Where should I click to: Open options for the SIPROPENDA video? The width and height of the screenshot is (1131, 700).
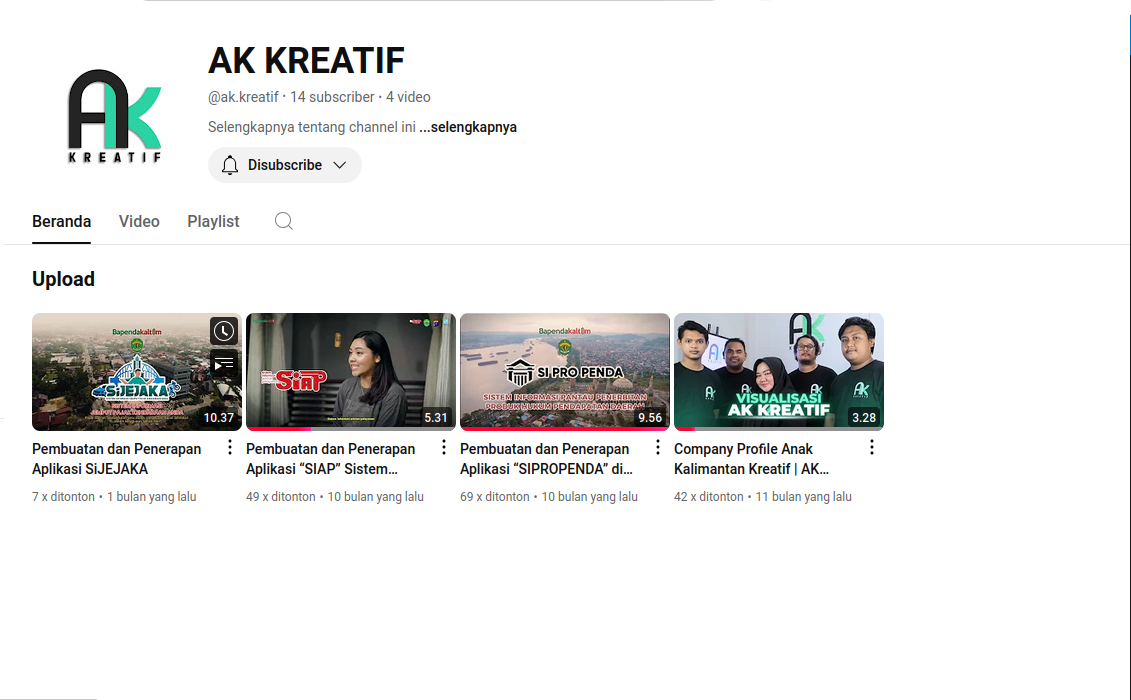[657, 446]
